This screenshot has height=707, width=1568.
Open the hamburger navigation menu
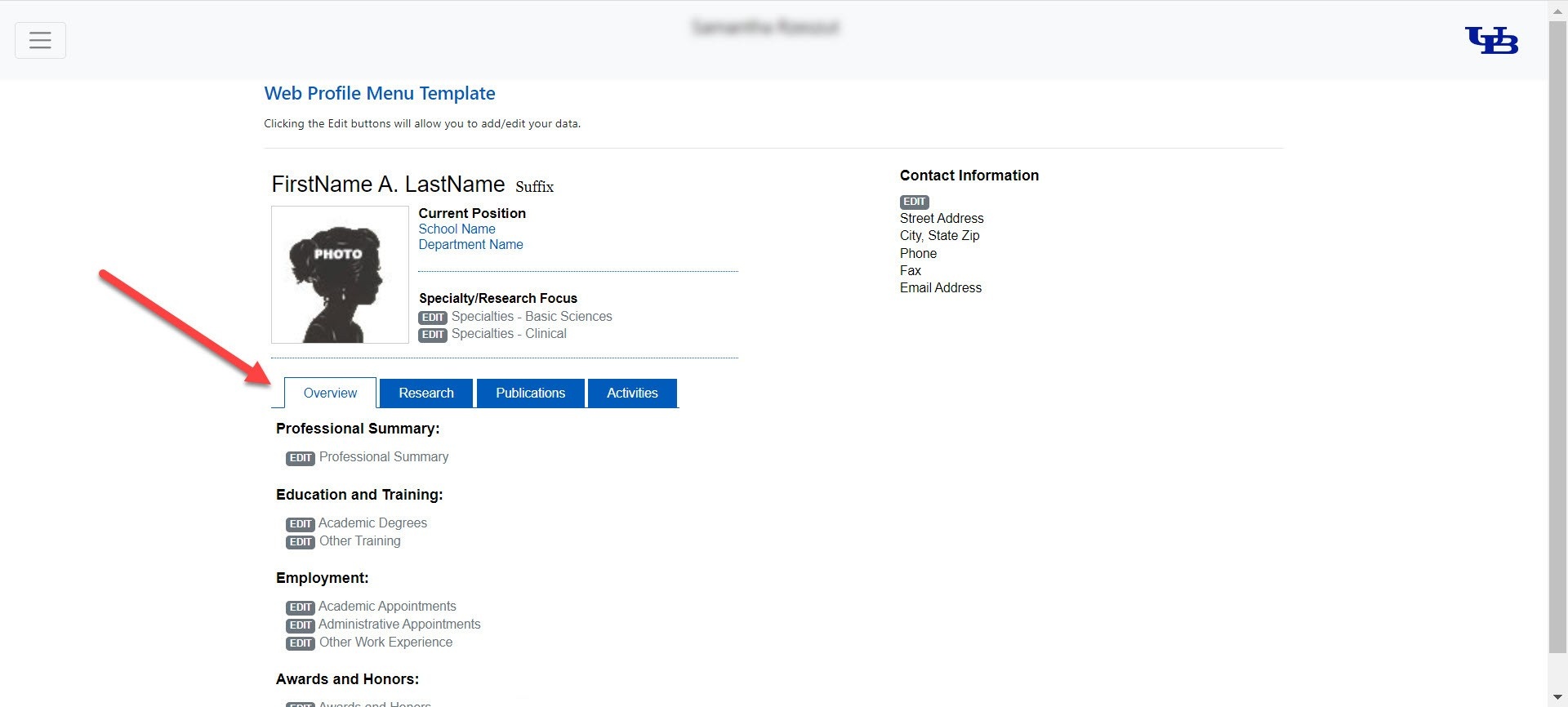coord(40,40)
